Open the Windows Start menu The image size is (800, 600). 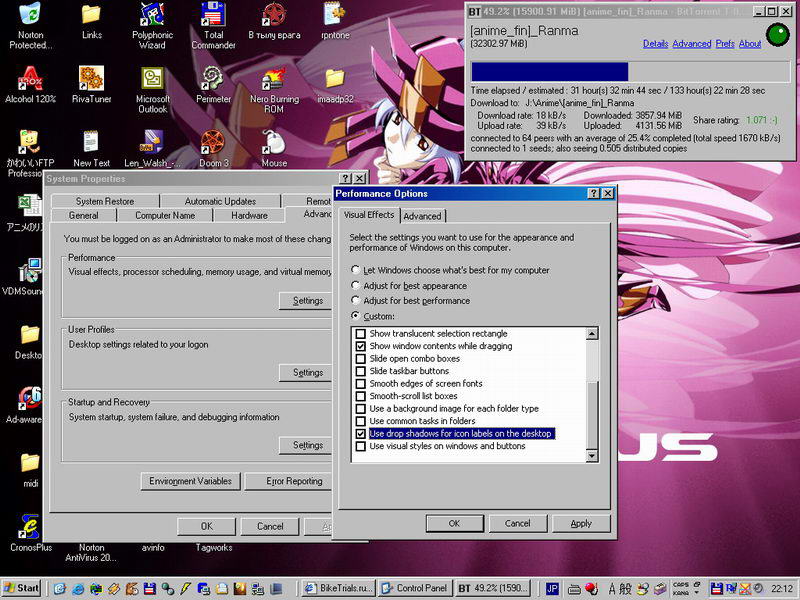pos(22,588)
